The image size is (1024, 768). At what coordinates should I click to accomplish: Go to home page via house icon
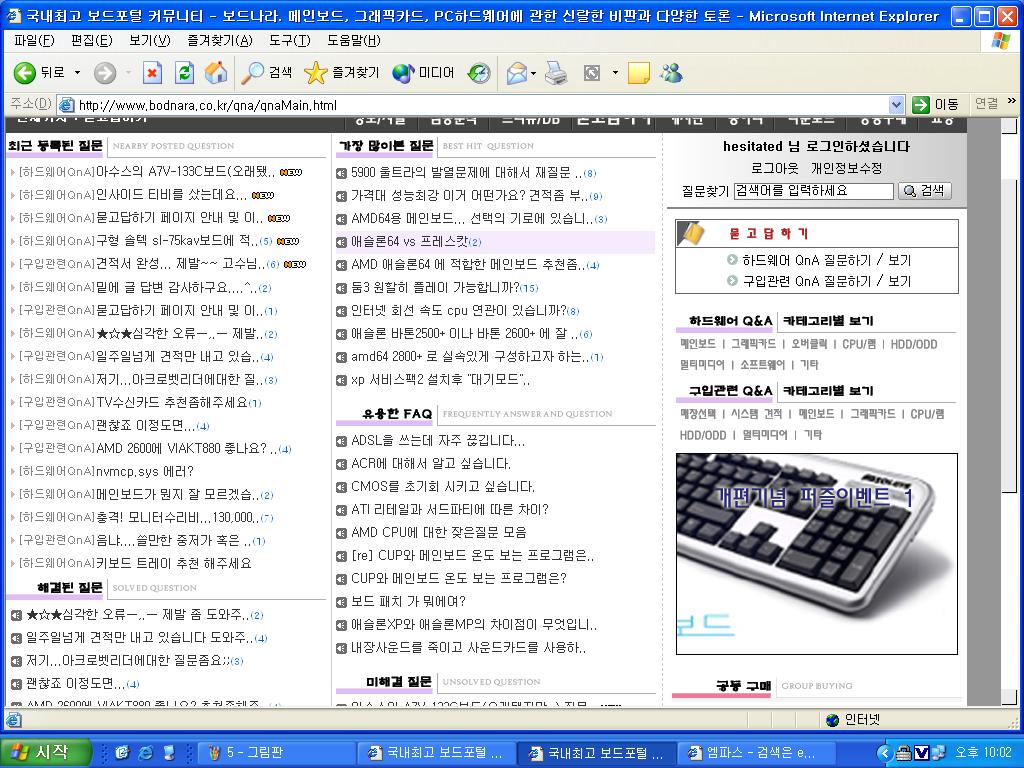pyautogui.click(x=216, y=72)
